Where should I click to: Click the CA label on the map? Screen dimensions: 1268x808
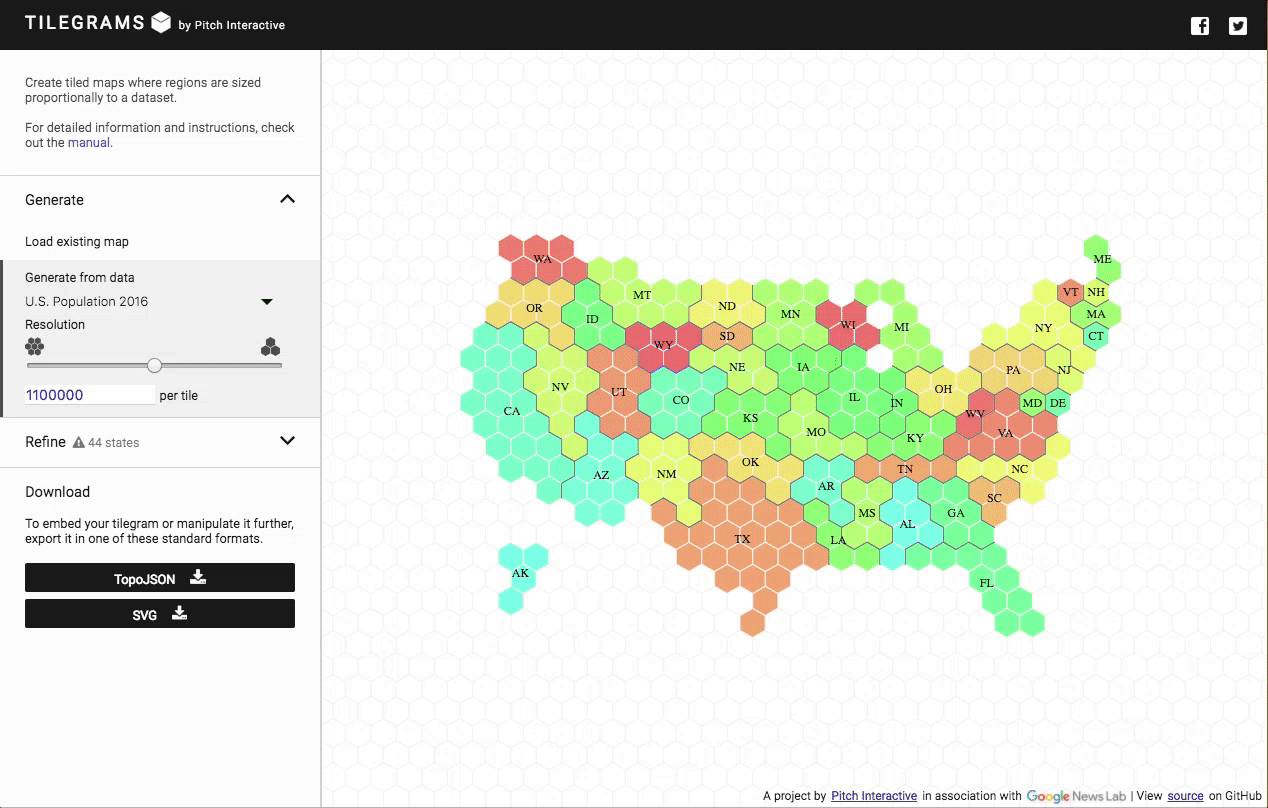(512, 411)
